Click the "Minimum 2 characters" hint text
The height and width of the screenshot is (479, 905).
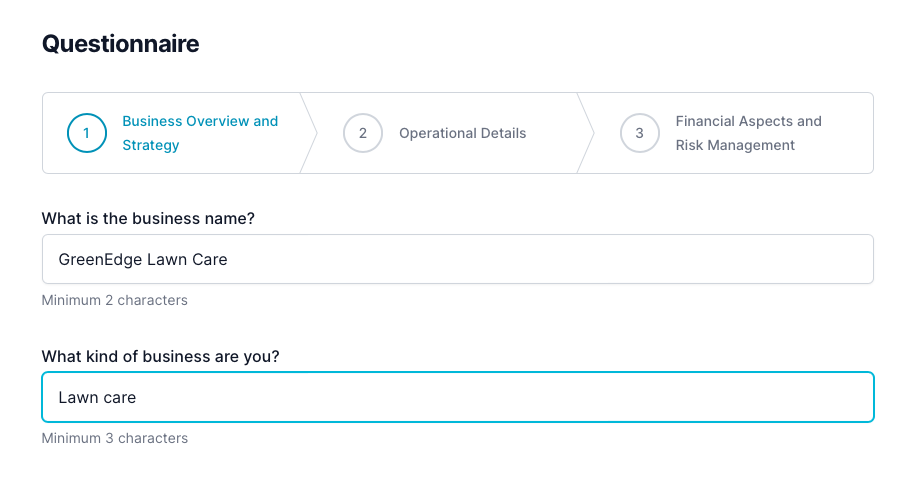tap(114, 300)
